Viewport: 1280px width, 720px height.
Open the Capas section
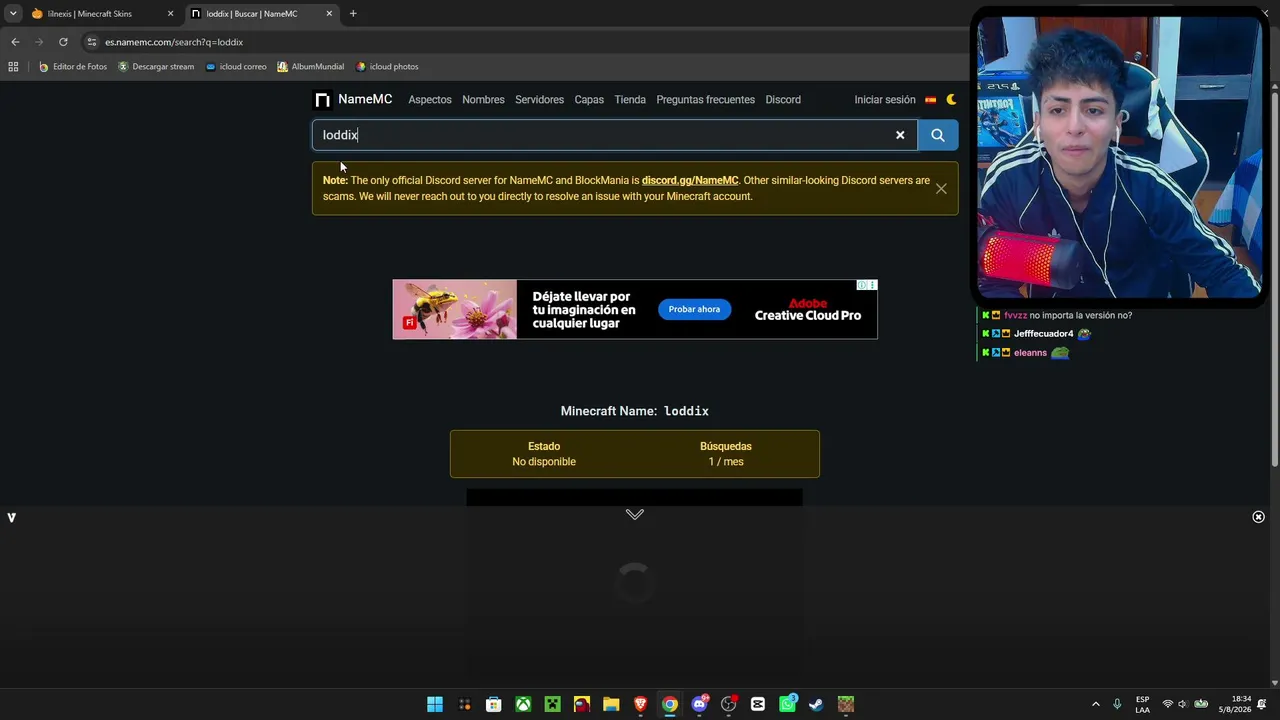(589, 100)
